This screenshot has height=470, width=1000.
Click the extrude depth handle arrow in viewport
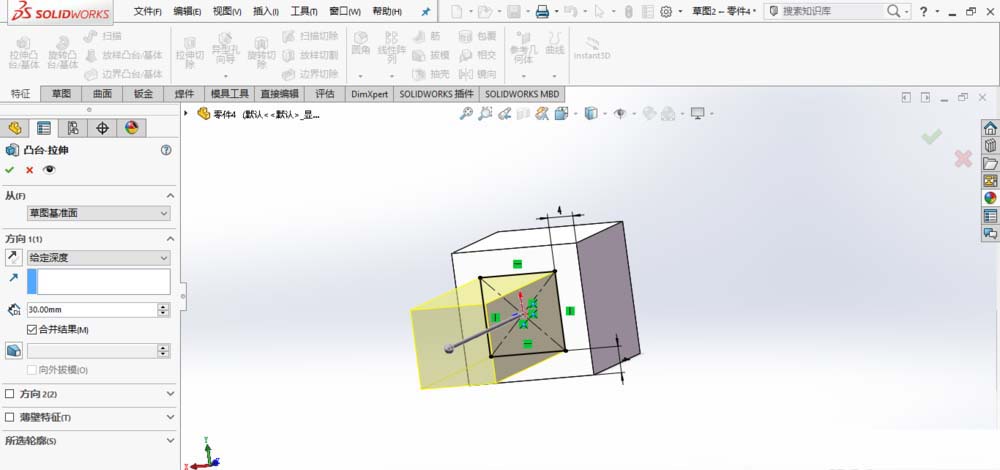[450, 348]
